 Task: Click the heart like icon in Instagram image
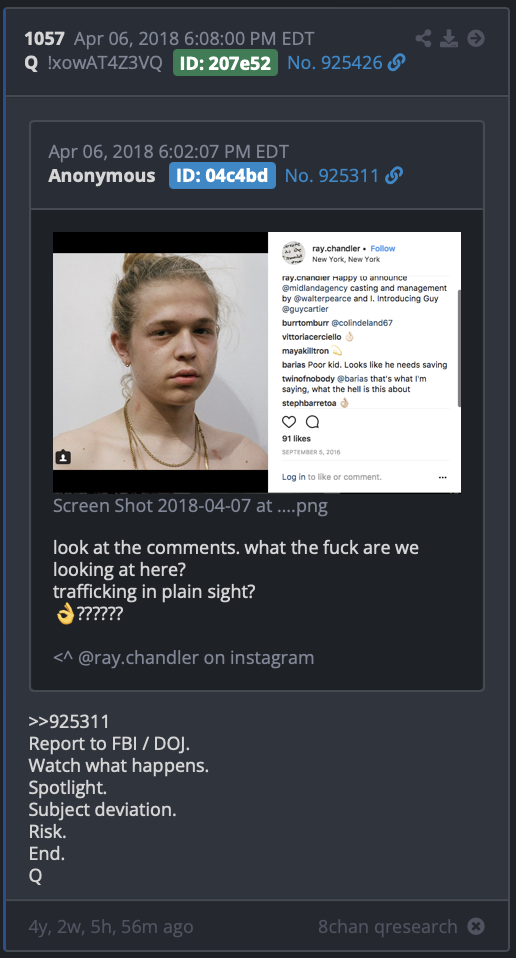pyautogui.click(x=289, y=422)
